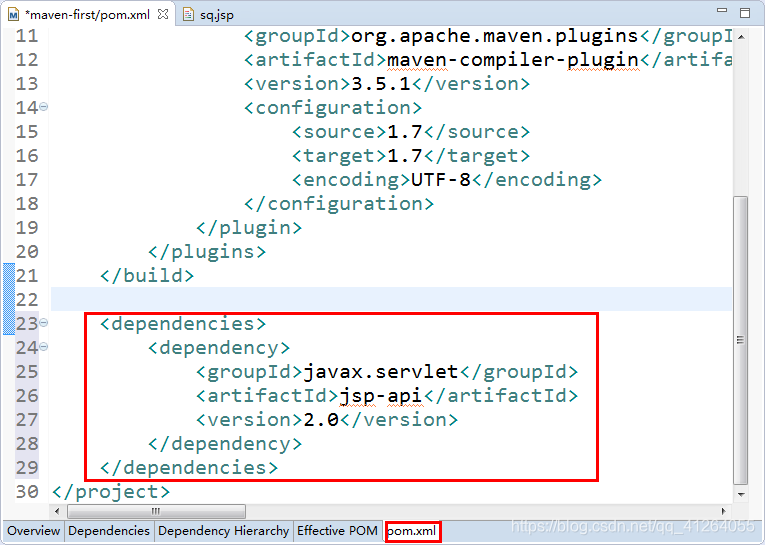Click the closing dependency tag on line 28
The image size is (765, 545).
pos(225,444)
